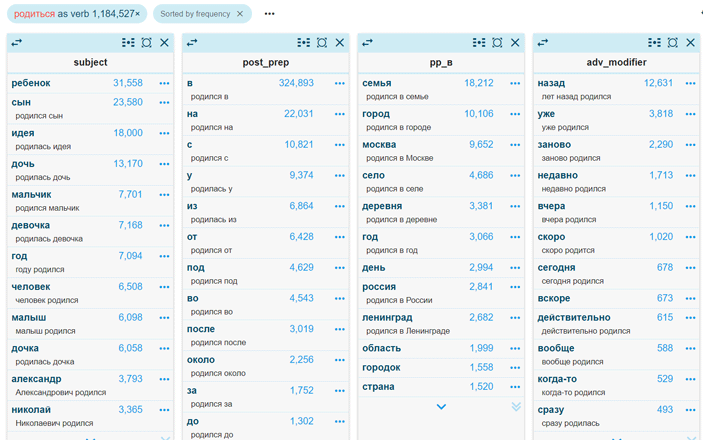Open the concordance view icon for post_prep column
703x440 pixels.
[303, 43]
